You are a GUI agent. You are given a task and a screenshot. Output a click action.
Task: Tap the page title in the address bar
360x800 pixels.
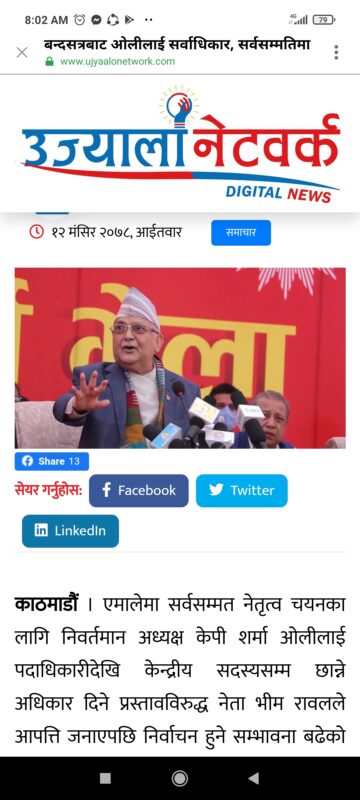(x=177, y=45)
